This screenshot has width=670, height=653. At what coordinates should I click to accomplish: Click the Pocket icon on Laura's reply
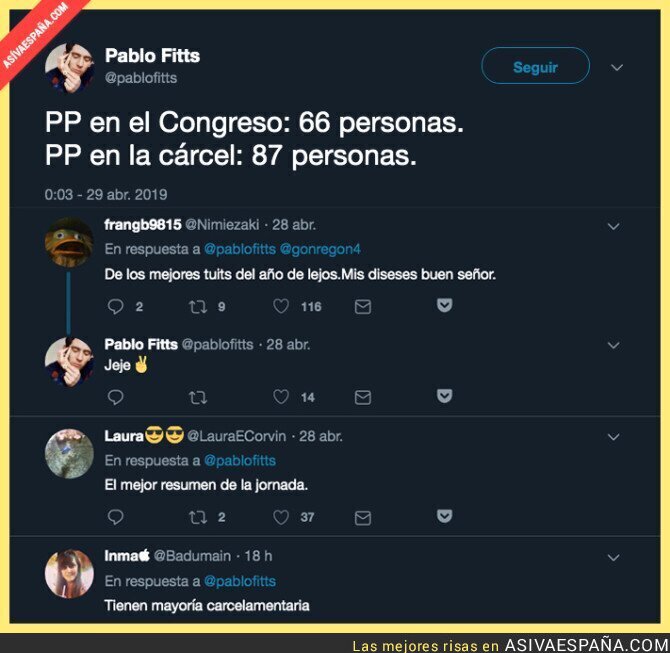point(444,516)
